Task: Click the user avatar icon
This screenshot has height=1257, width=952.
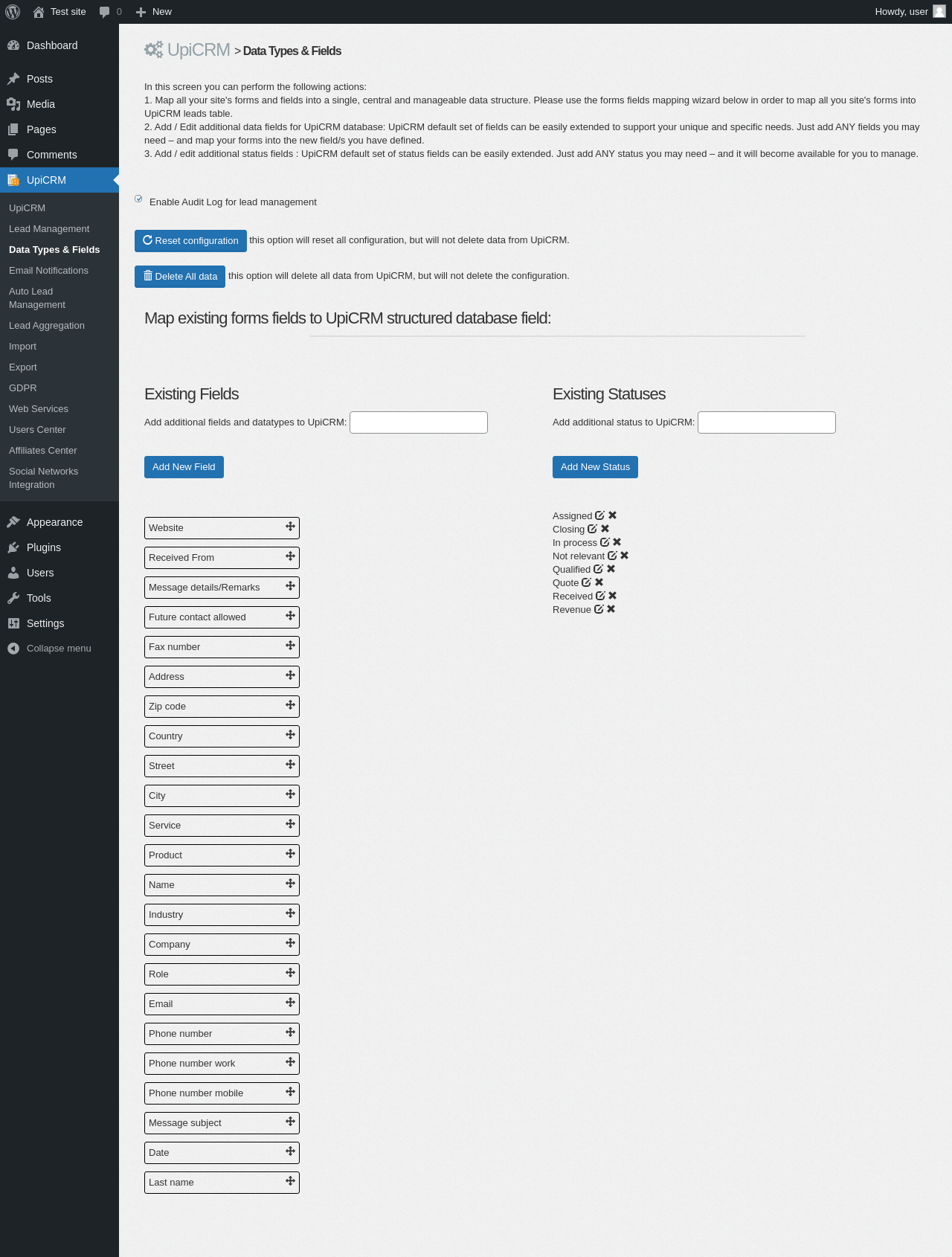Action: 939,12
